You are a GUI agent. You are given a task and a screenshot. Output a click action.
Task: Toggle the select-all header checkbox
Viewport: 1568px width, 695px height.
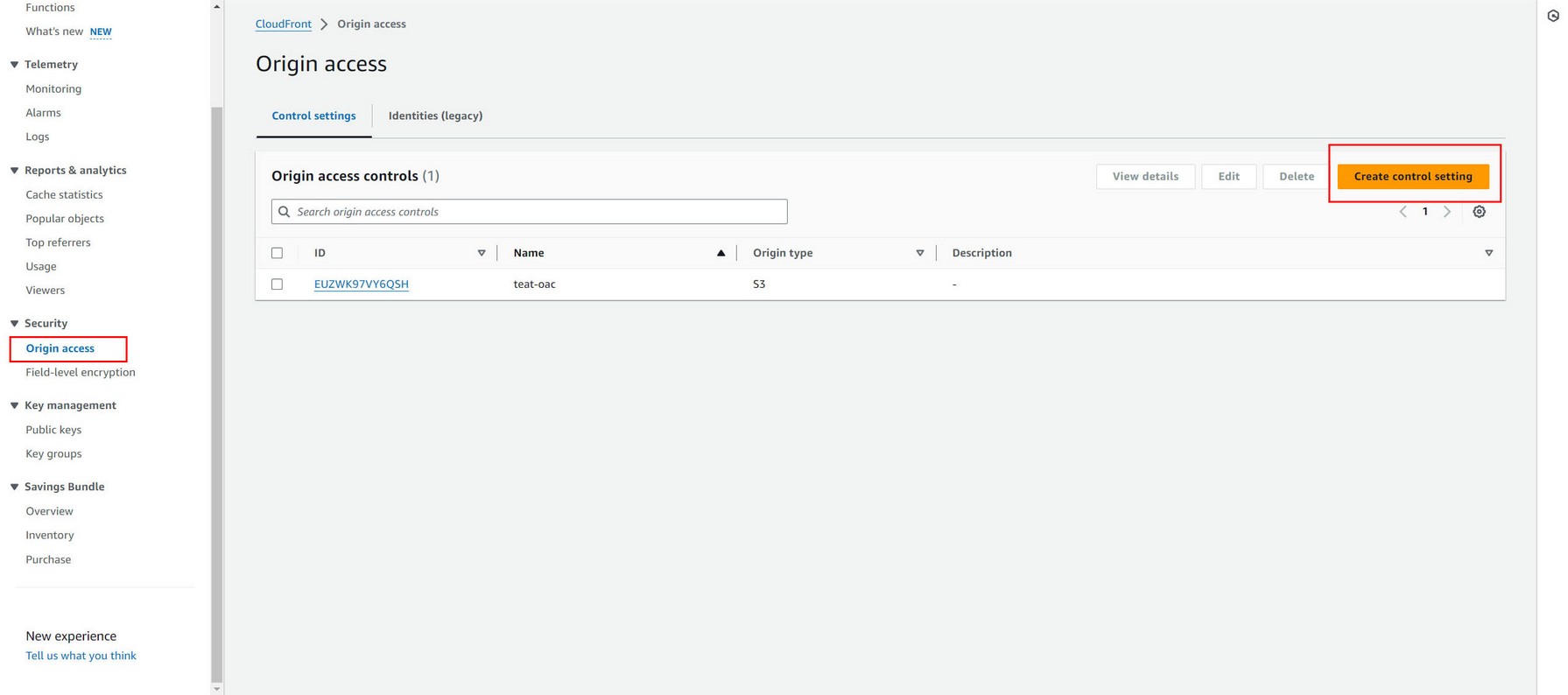pos(277,253)
